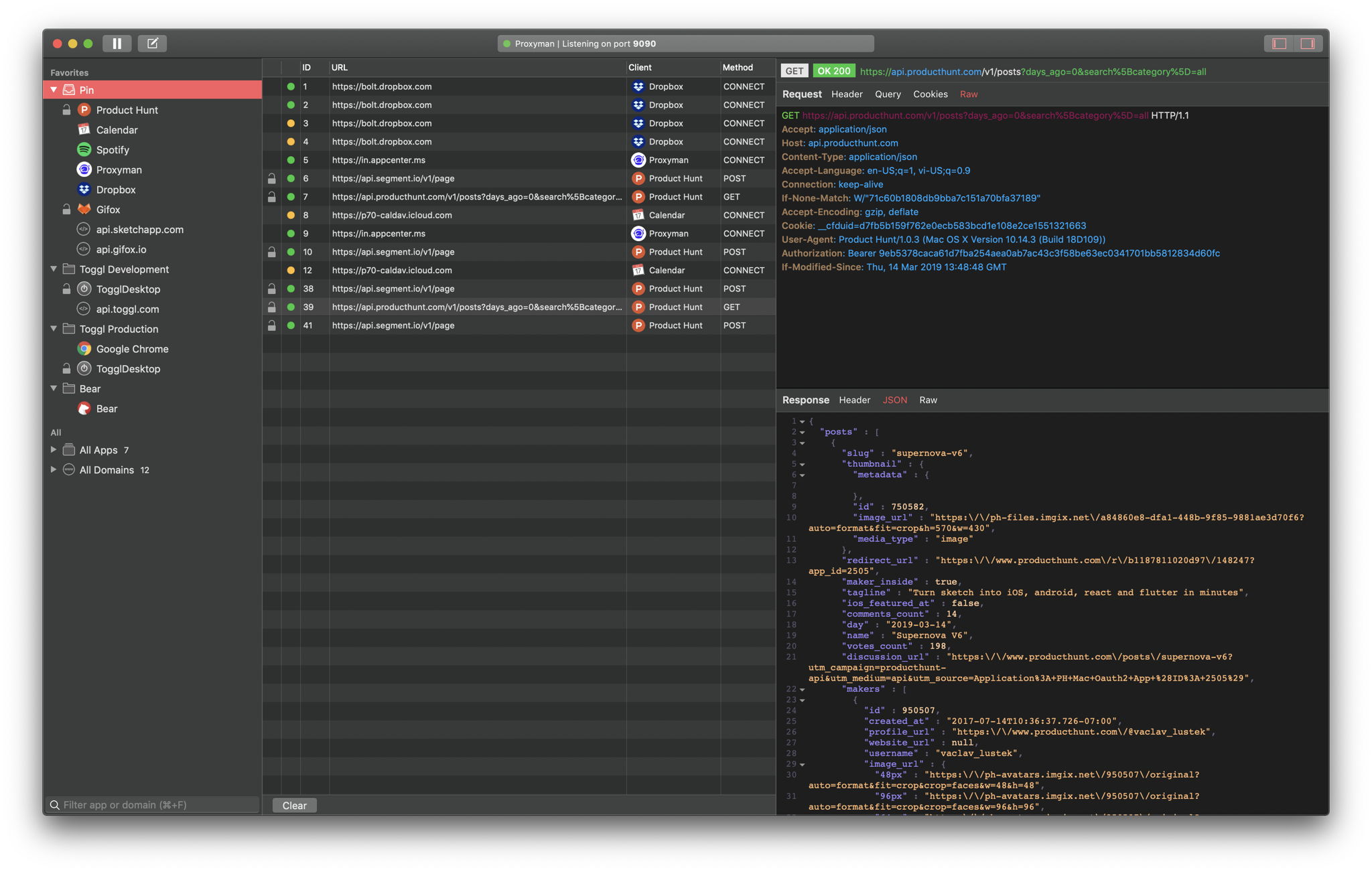Image resolution: width=1372 pixels, height=872 pixels.
Task: Click lock icon beside TogglDesktop in Toggl Production
Action: pos(66,369)
